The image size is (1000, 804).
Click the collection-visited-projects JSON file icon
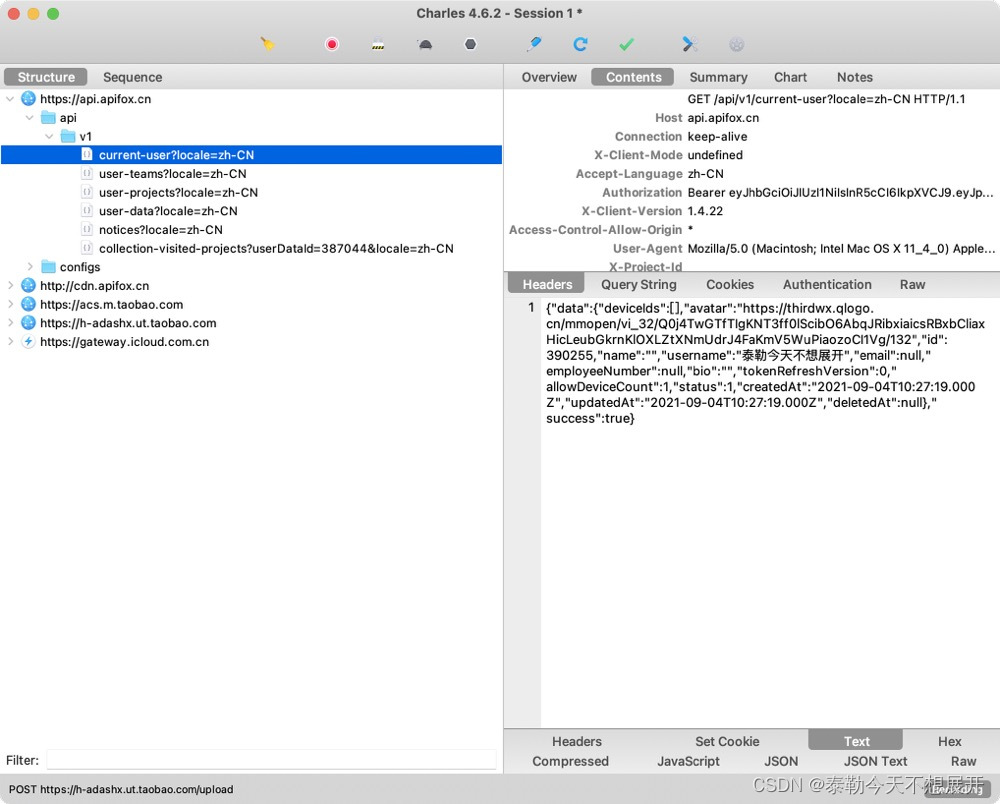tap(87, 249)
